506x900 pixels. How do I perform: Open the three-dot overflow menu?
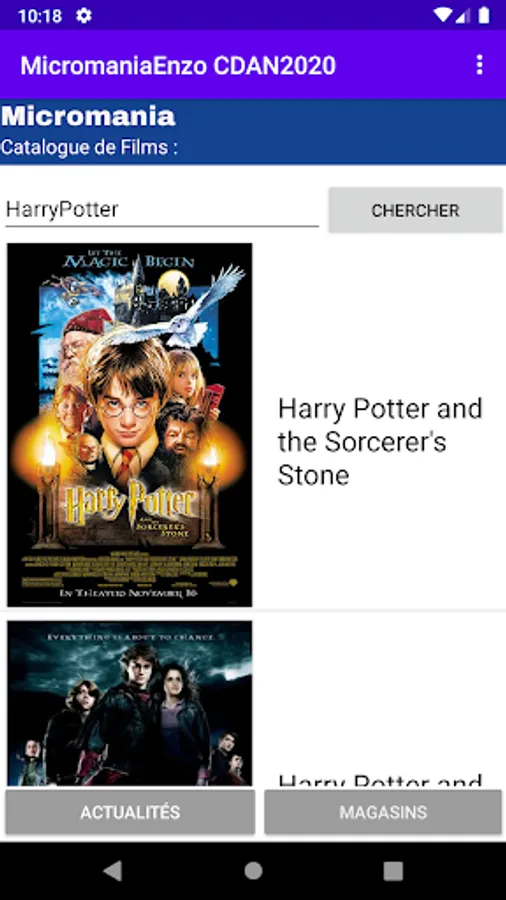click(480, 65)
